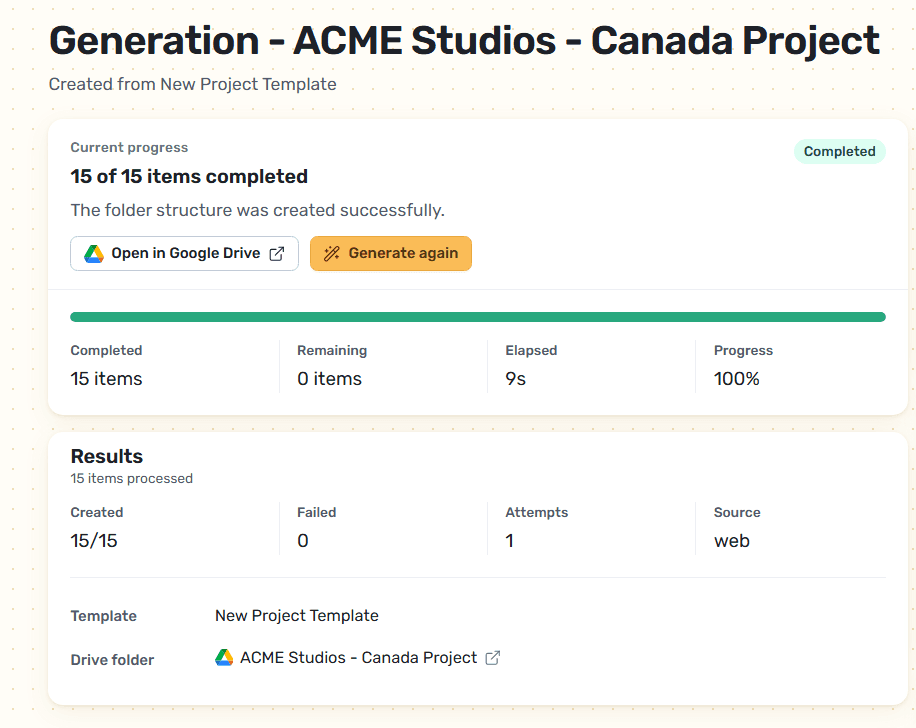916x728 pixels.
Task: Click the Results heading
Action: coord(107,456)
